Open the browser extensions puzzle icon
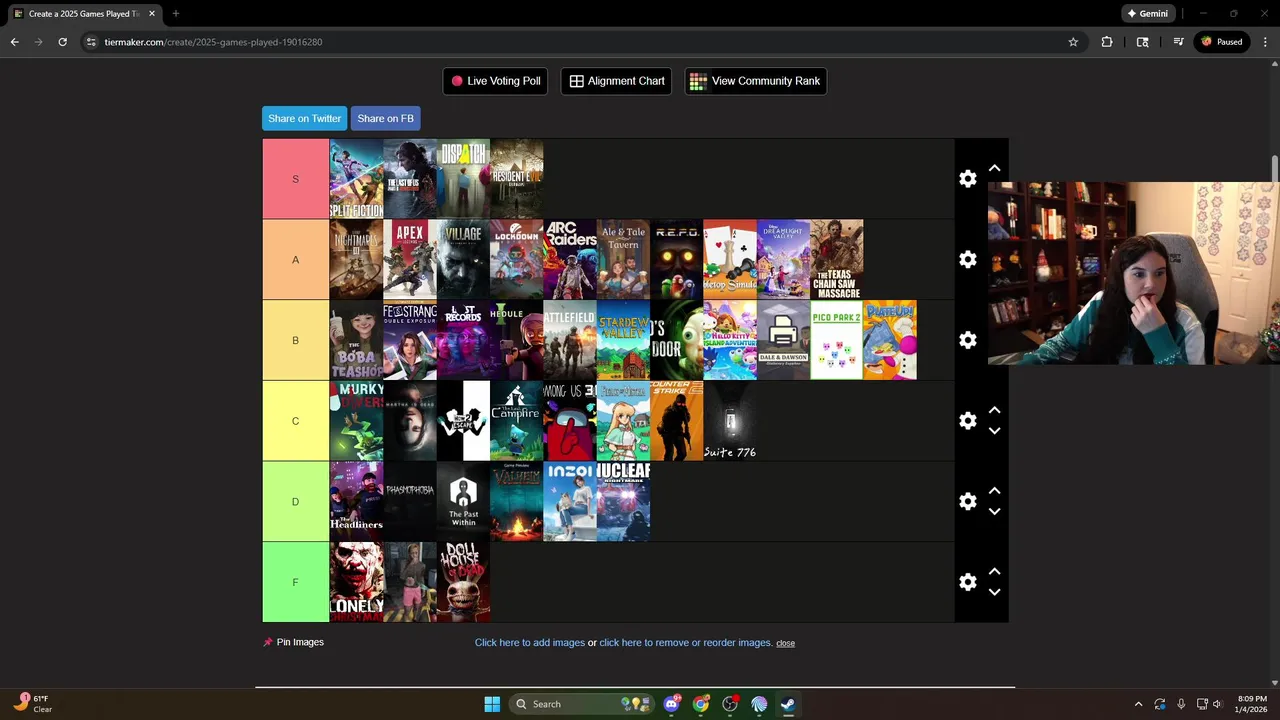This screenshot has height=720, width=1280. point(1106,42)
